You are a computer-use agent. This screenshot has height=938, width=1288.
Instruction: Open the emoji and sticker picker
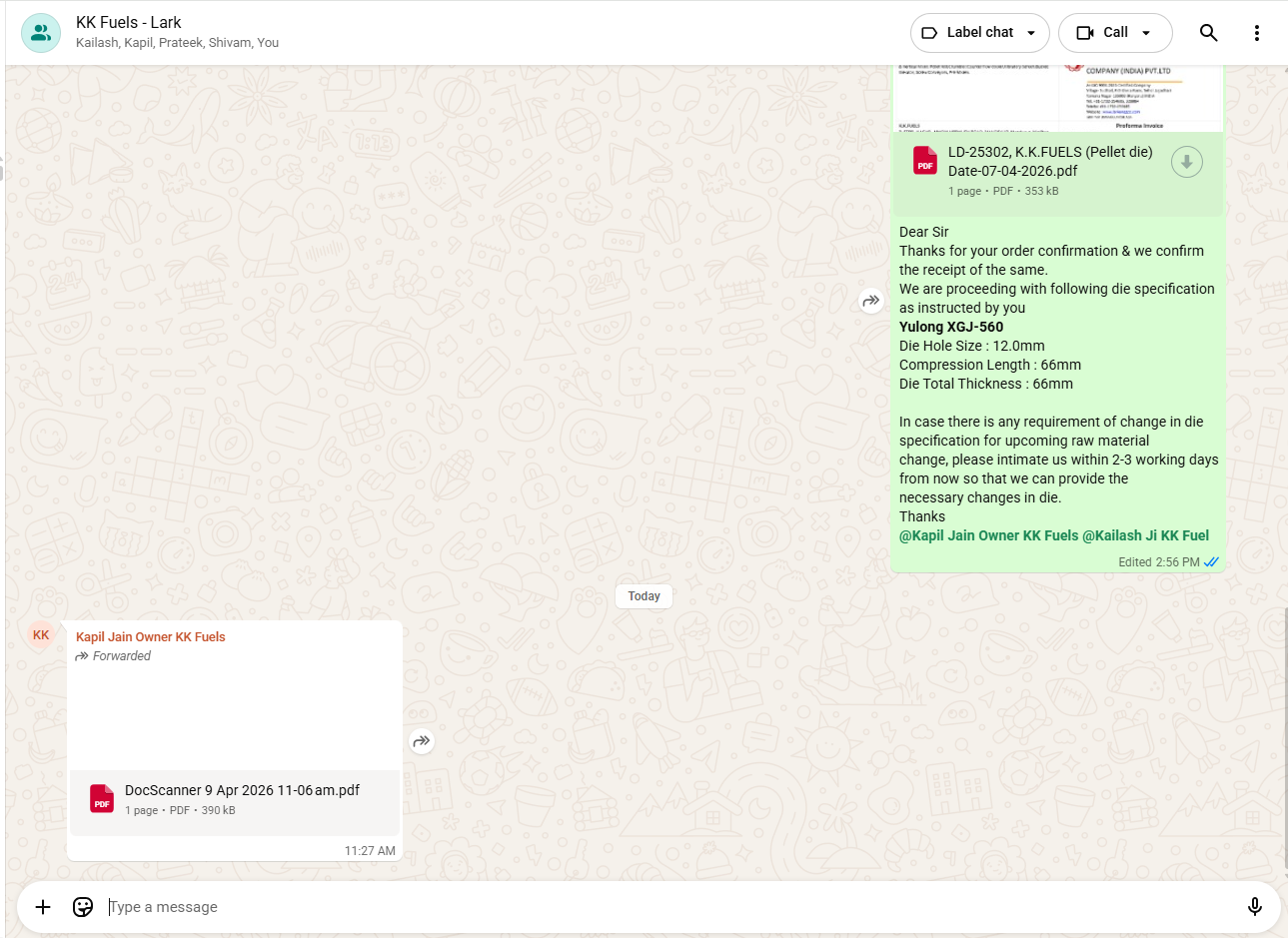(83, 906)
